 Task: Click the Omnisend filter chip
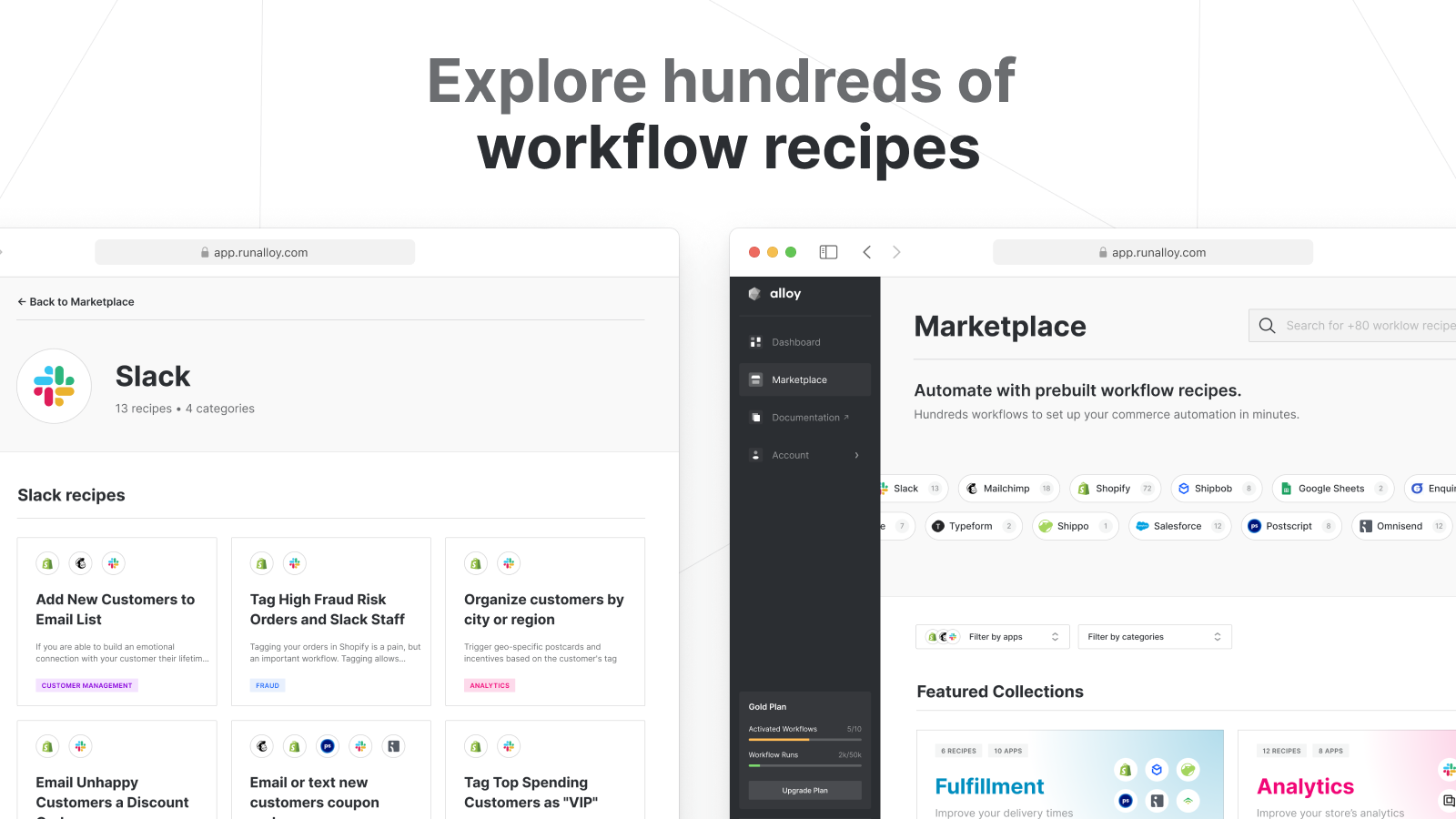click(x=1400, y=526)
